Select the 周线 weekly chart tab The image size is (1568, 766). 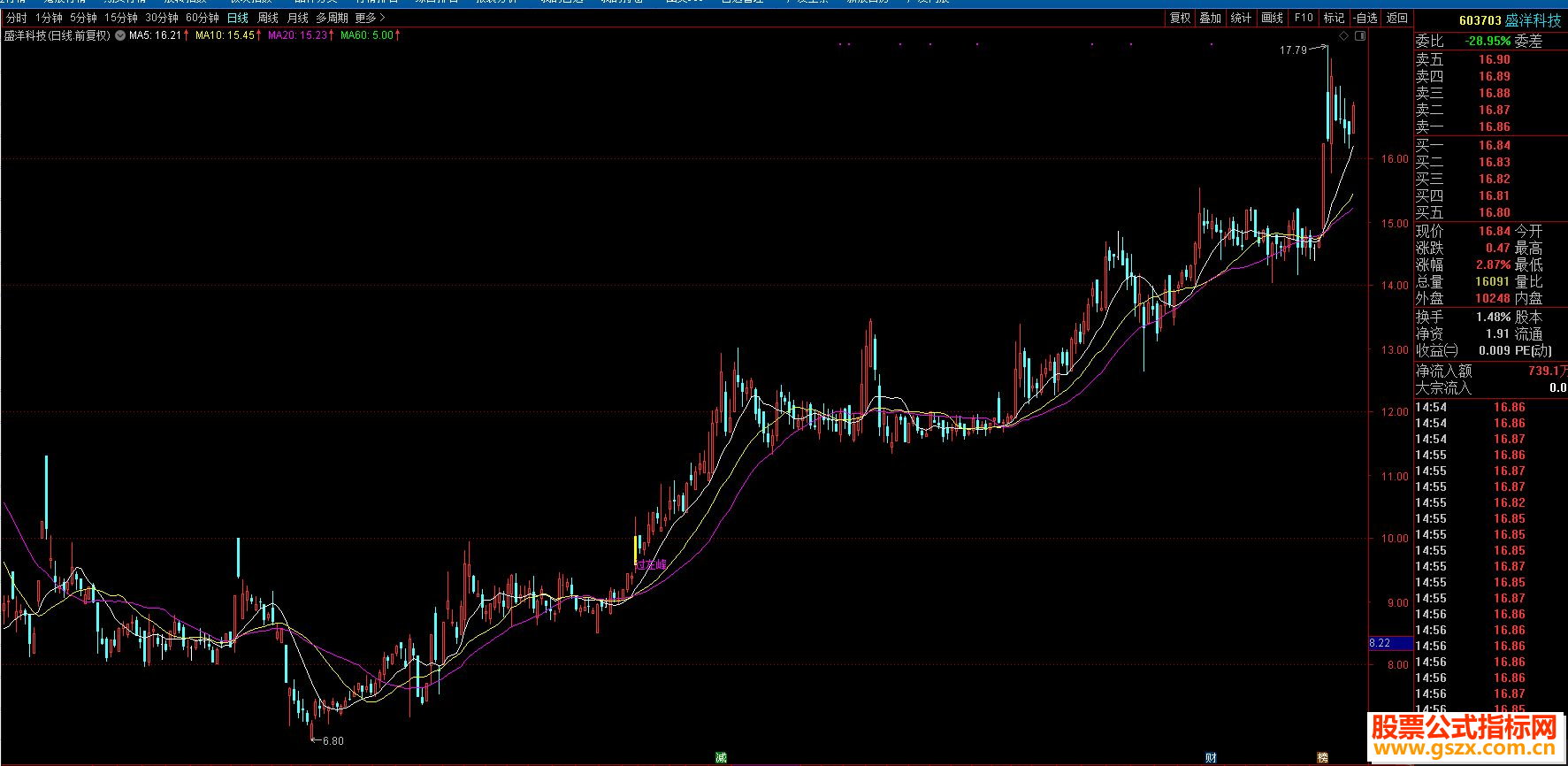pos(268,18)
